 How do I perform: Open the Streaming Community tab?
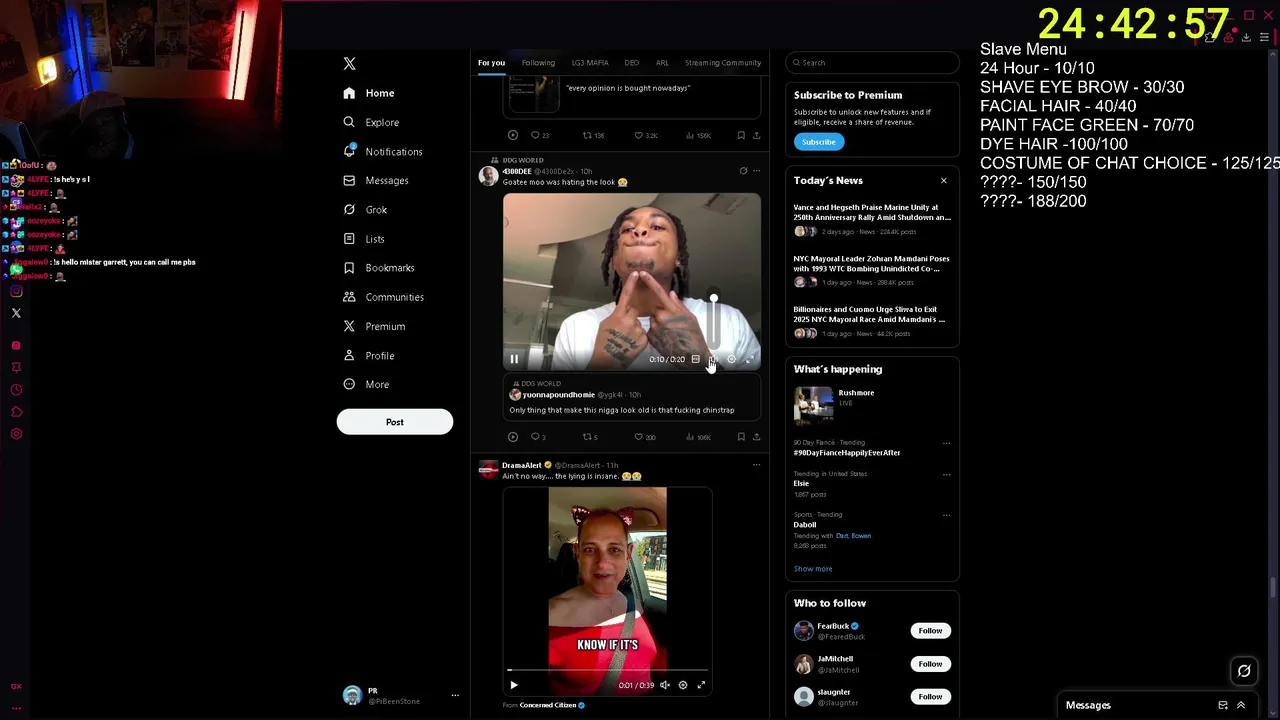pos(723,63)
